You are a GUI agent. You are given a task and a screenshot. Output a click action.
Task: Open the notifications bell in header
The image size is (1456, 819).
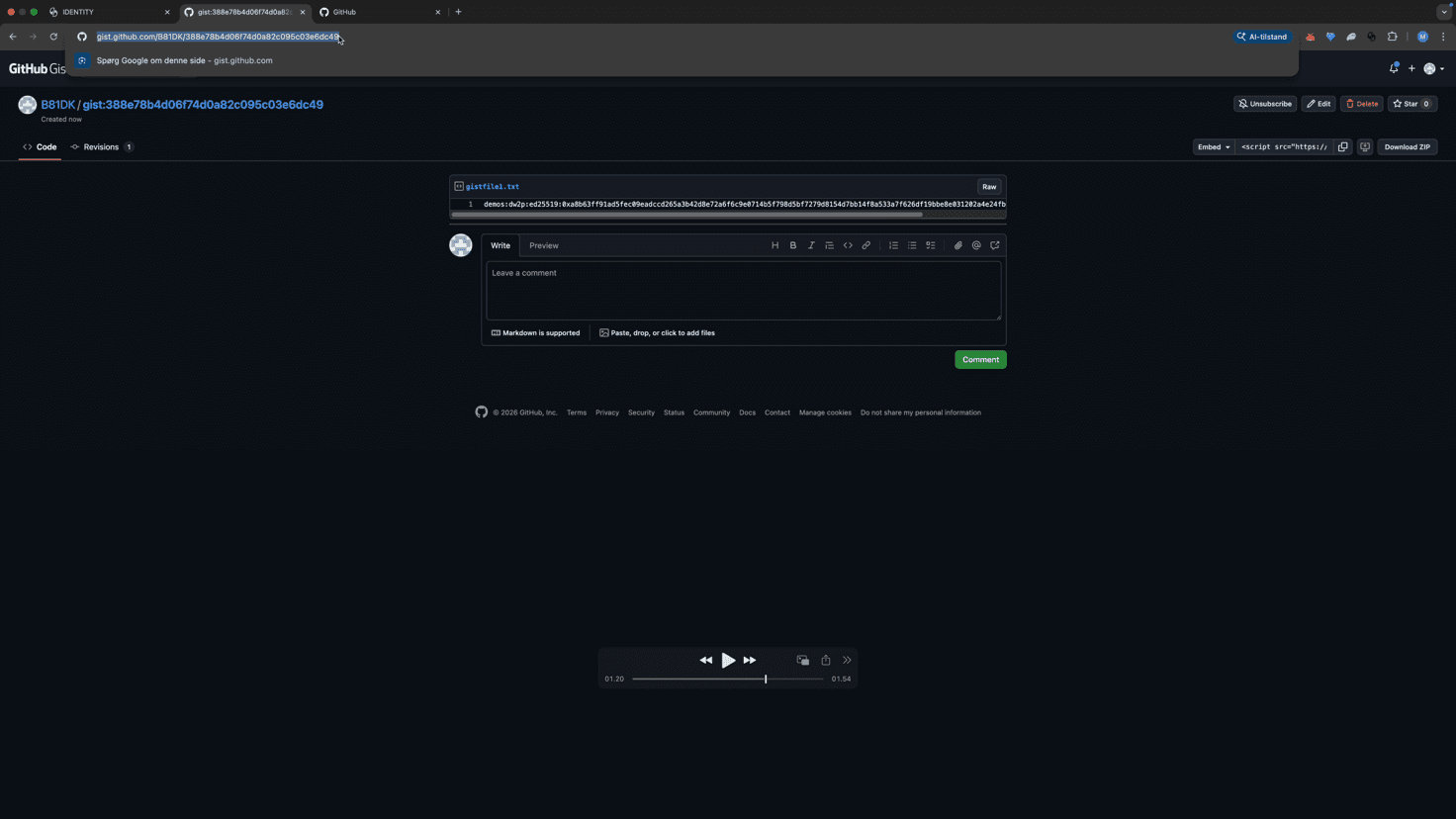coord(1394,68)
